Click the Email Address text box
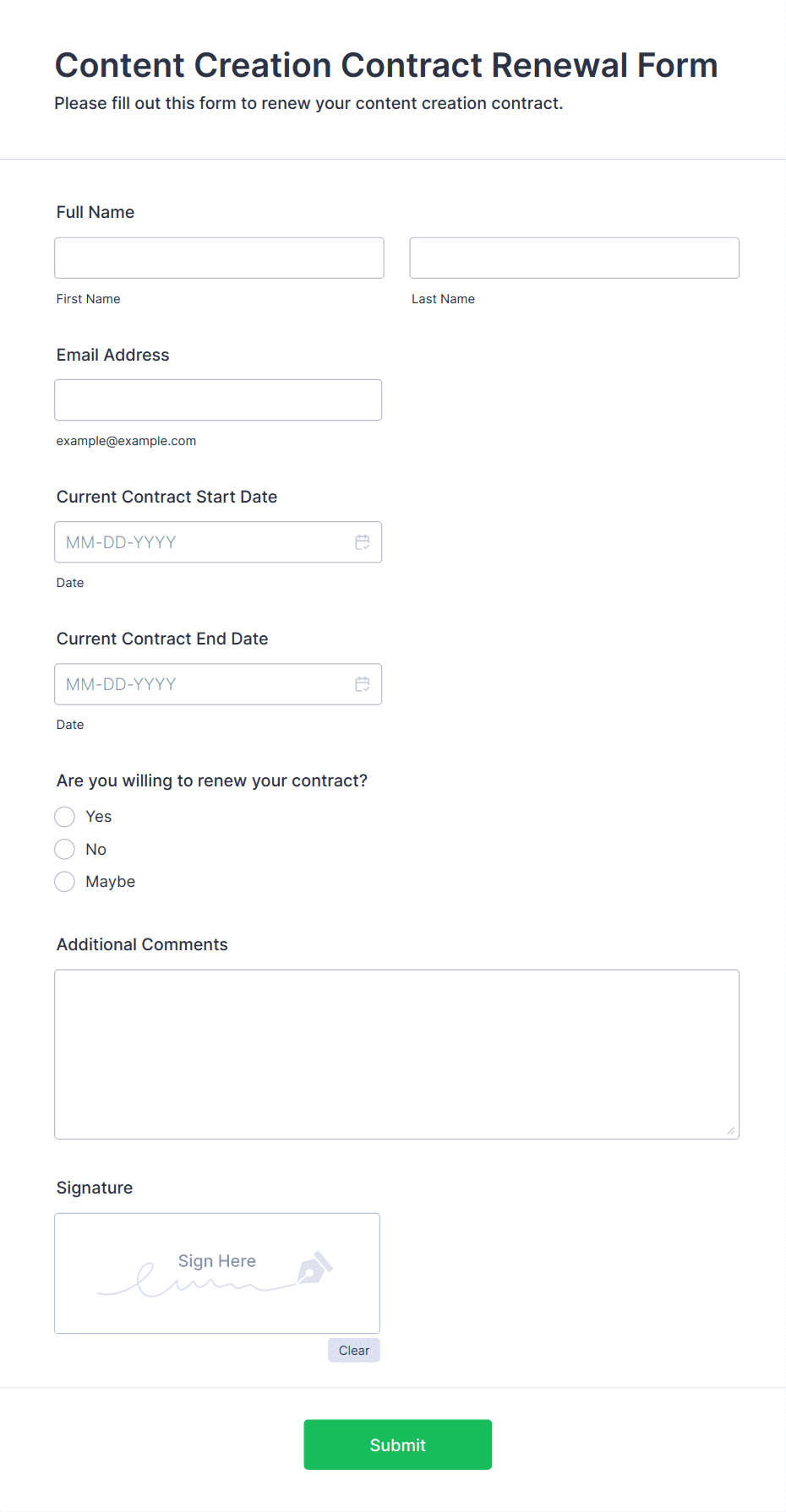This screenshot has height=1512, width=786. (x=218, y=400)
